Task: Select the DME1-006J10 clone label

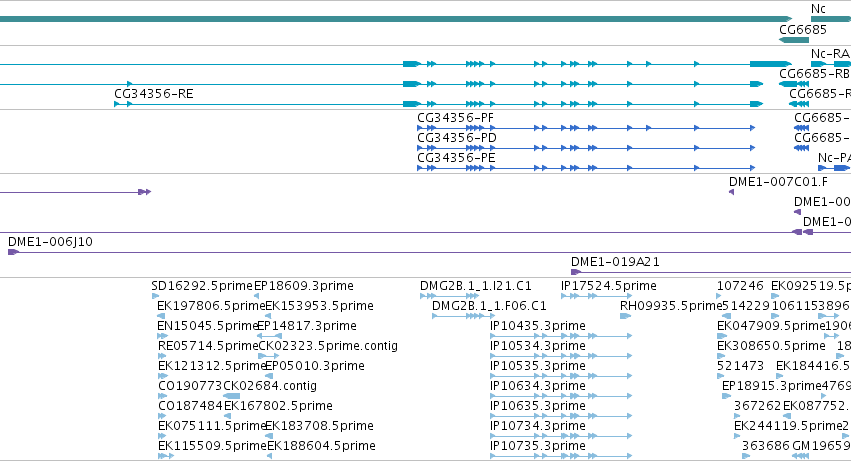Action: click(50, 242)
